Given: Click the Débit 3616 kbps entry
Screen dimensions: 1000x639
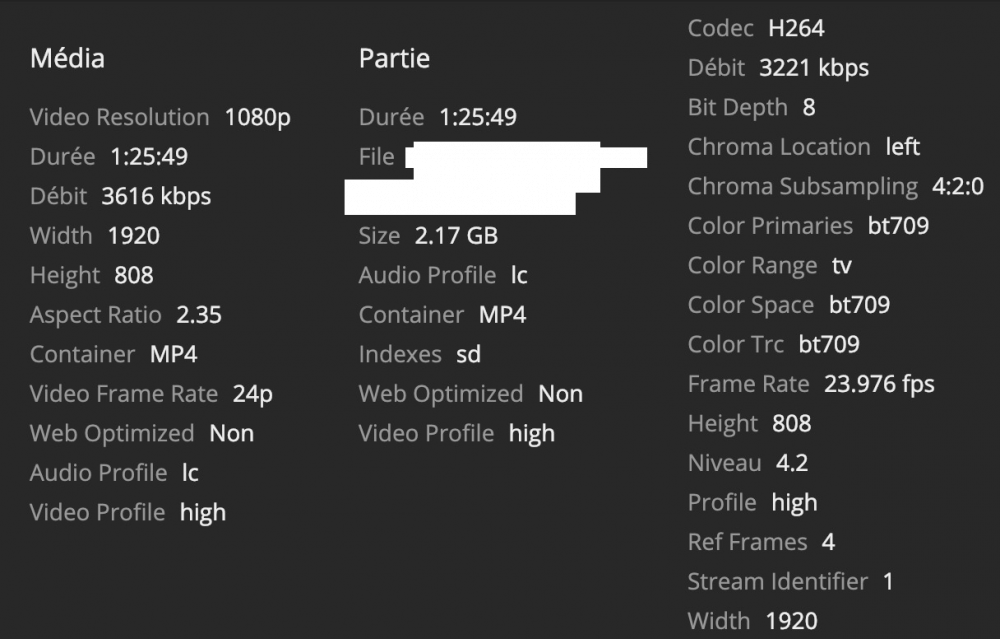Looking at the screenshot, I should point(121,196).
